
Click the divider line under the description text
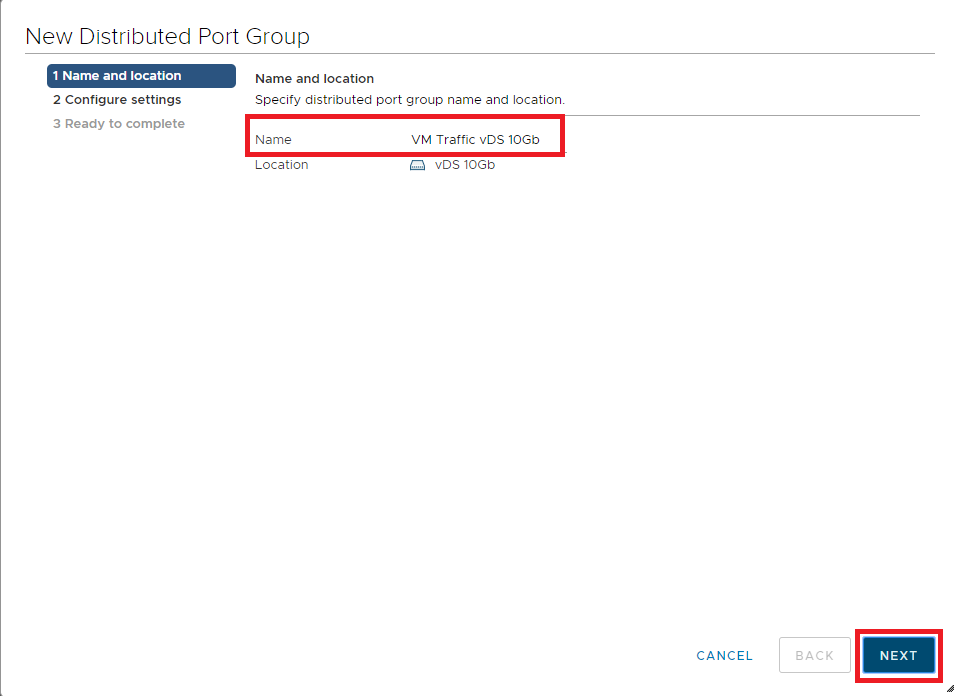click(x=586, y=115)
